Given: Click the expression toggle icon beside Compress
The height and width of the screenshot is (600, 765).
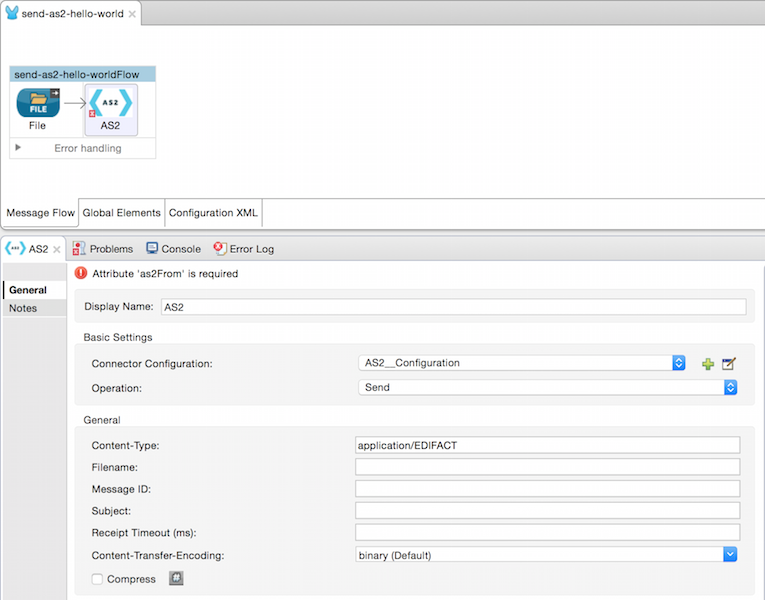Looking at the screenshot, I should 176,578.
